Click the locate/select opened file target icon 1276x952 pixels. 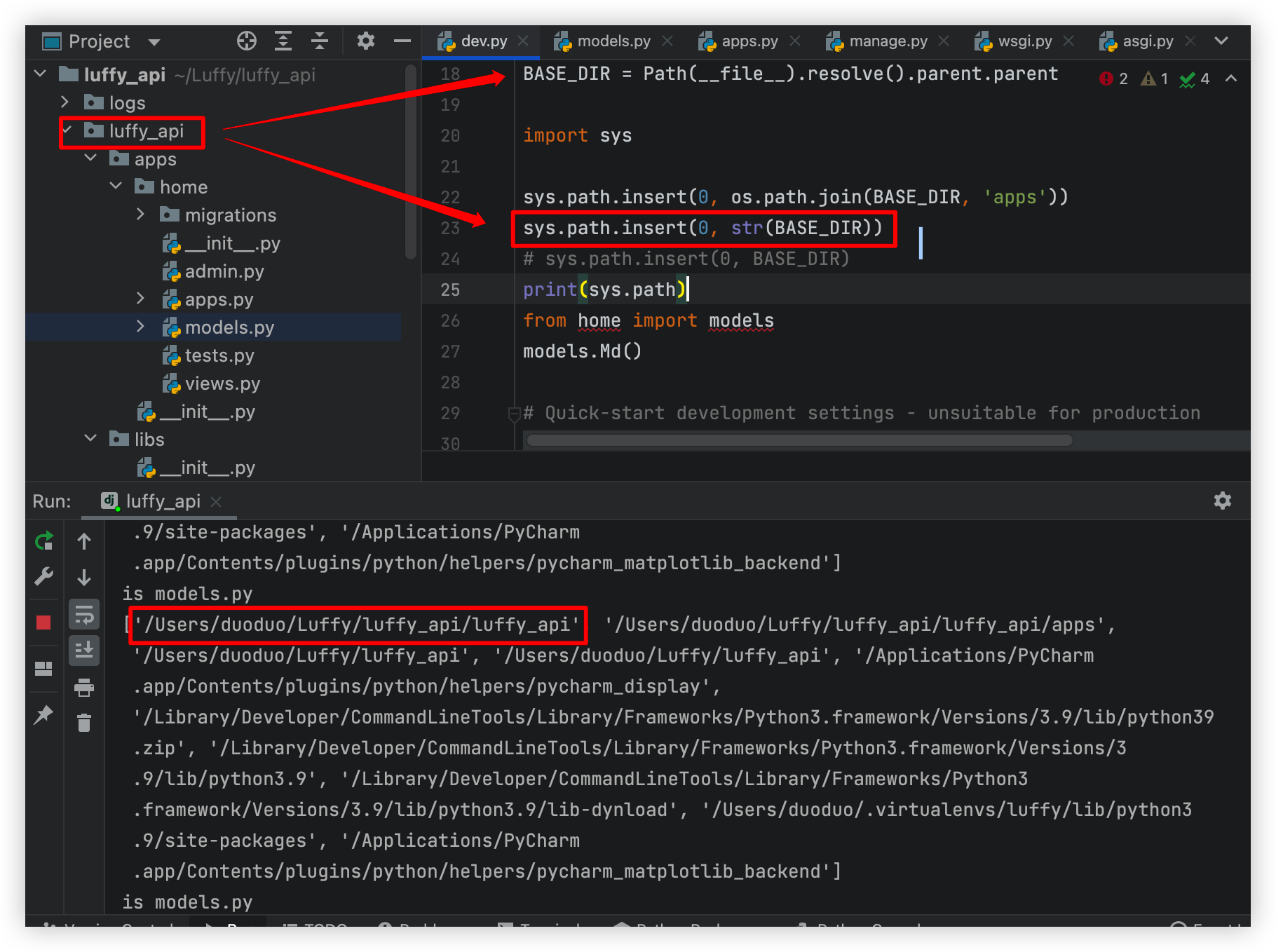(x=247, y=41)
